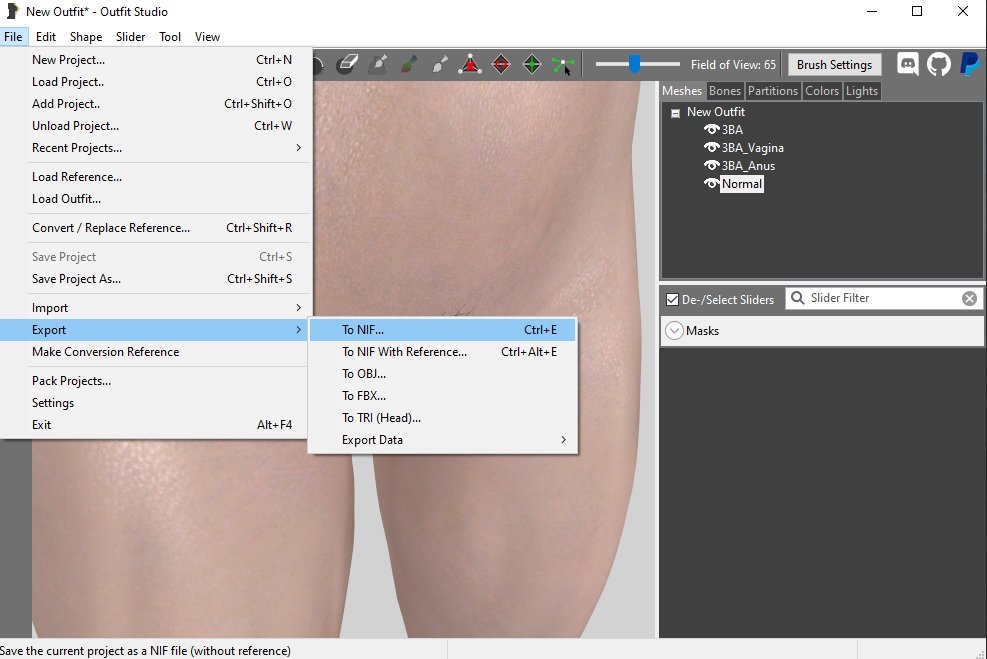987x659 pixels.
Task: Select the eraser-shaped brush tool icon
Action: click(347, 65)
